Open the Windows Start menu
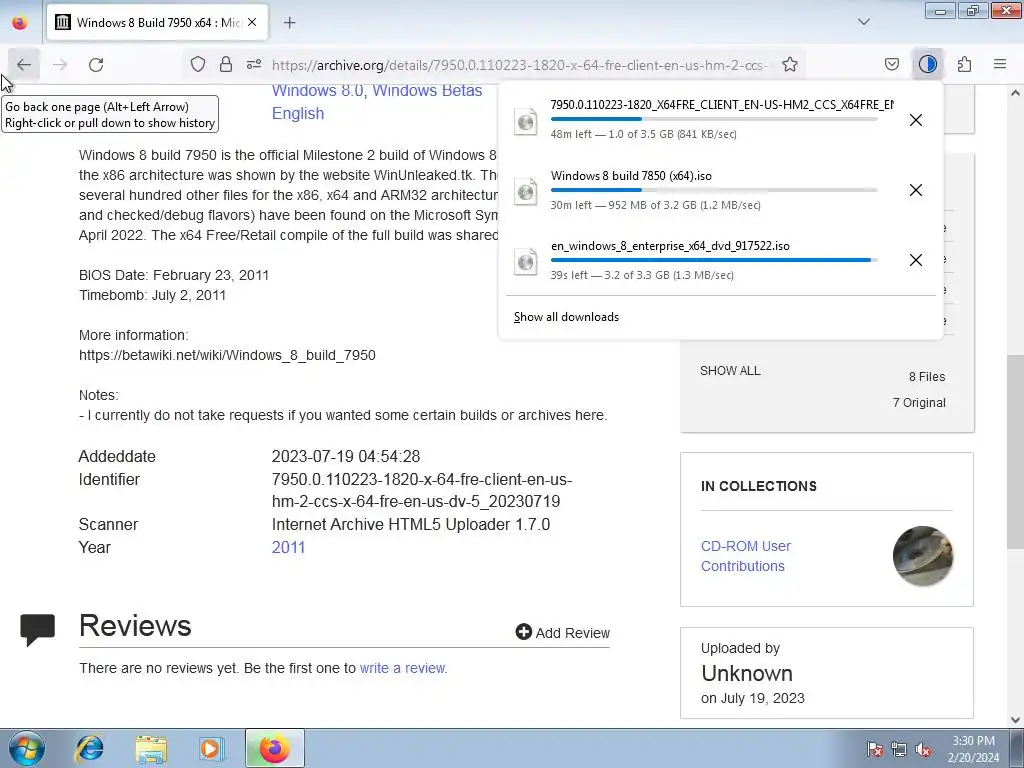 tap(26, 748)
